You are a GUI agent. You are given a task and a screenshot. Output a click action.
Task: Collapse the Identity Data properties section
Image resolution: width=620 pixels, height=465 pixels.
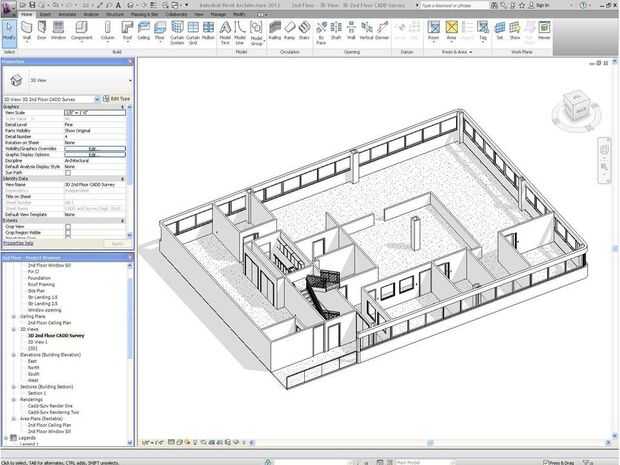(x=122, y=179)
